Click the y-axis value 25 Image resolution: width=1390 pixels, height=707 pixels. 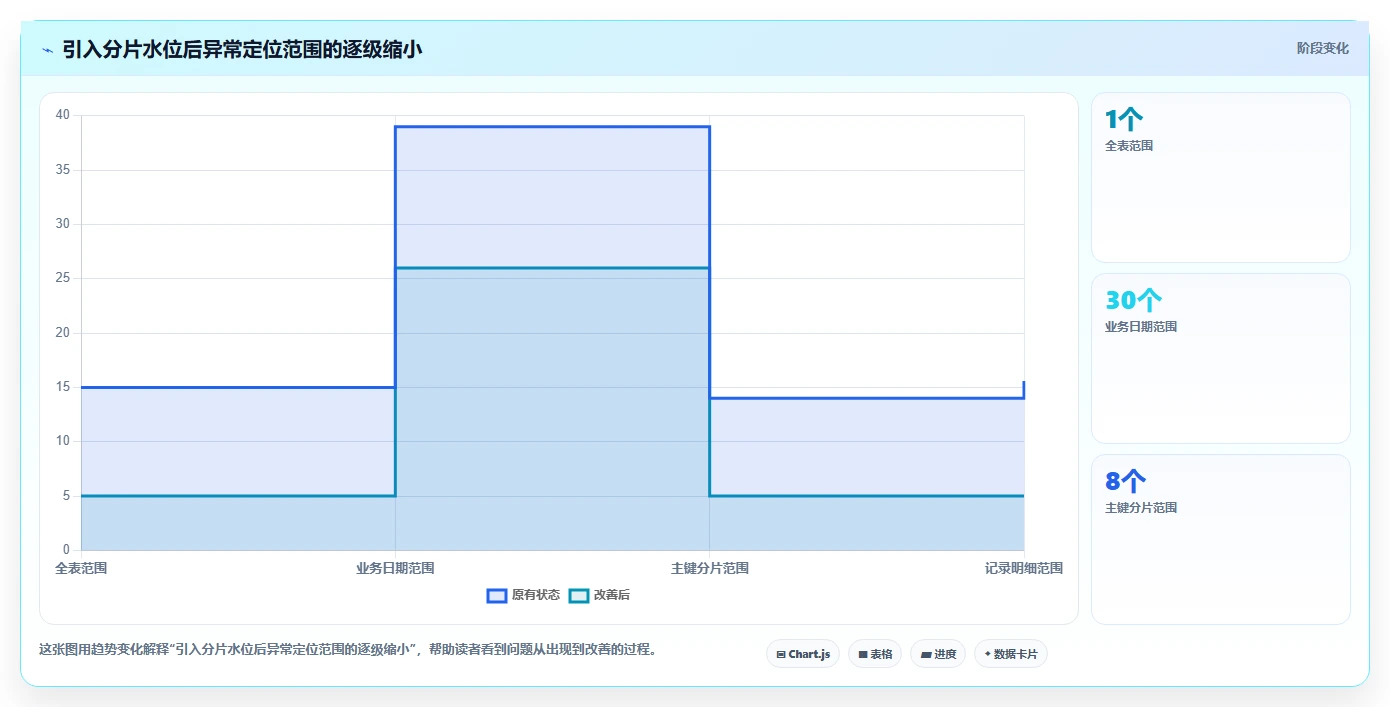coord(63,278)
